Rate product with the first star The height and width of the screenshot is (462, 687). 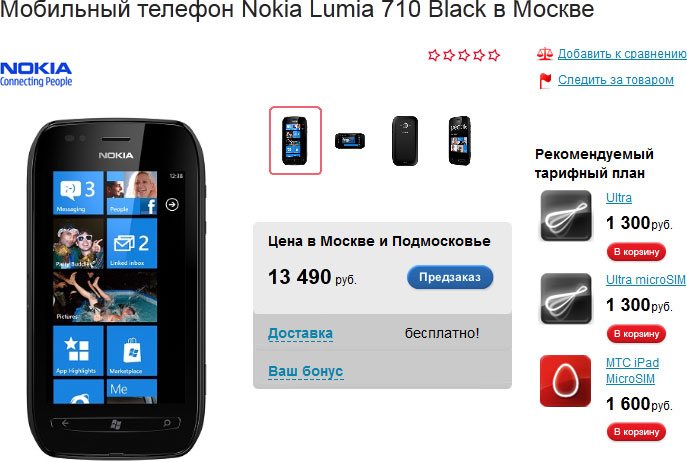pyautogui.click(x=434, y=55)
